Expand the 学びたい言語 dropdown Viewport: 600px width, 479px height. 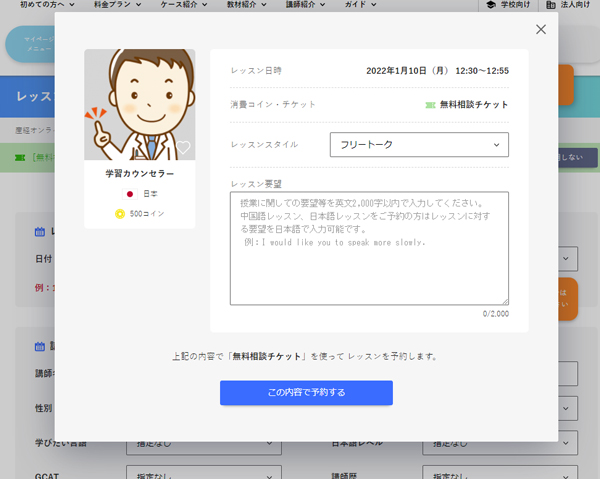coord(199,442)
